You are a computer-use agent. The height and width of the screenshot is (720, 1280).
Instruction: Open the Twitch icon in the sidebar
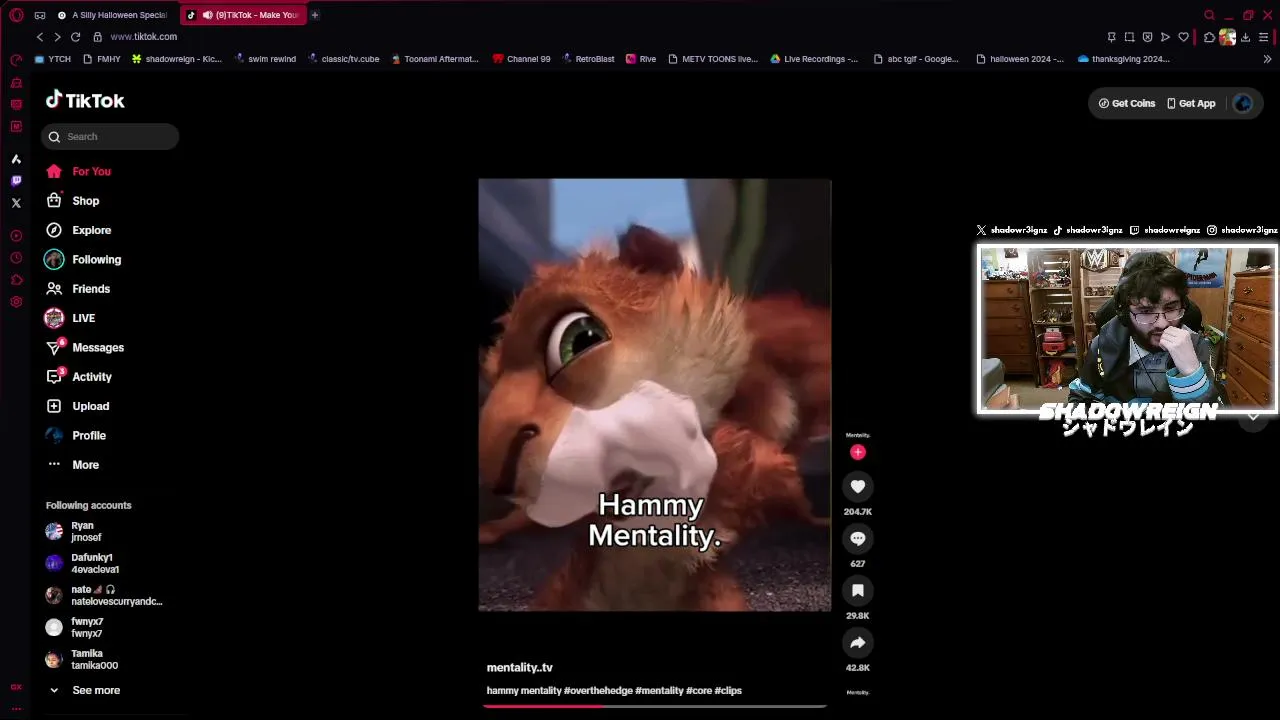click(x=16, y=181)
